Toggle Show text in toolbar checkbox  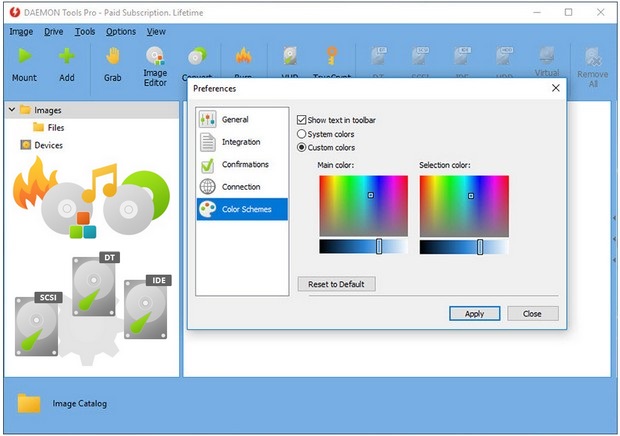tap(301, 120)
